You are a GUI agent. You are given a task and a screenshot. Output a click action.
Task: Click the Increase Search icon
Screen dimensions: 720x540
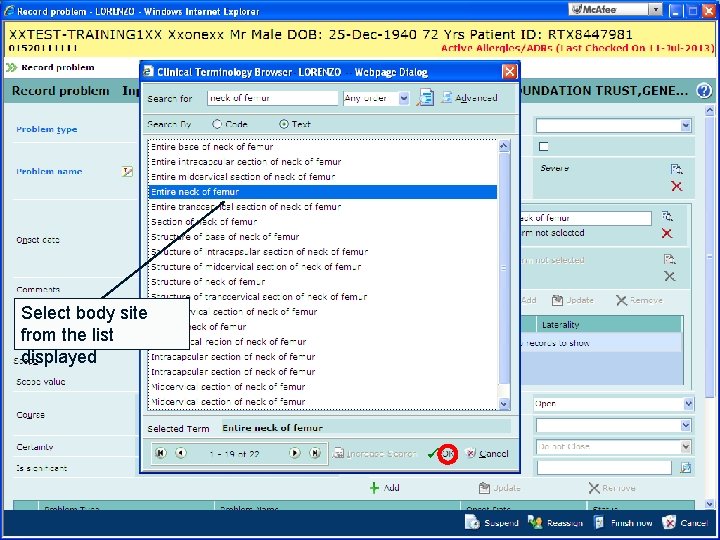(338, 454)
